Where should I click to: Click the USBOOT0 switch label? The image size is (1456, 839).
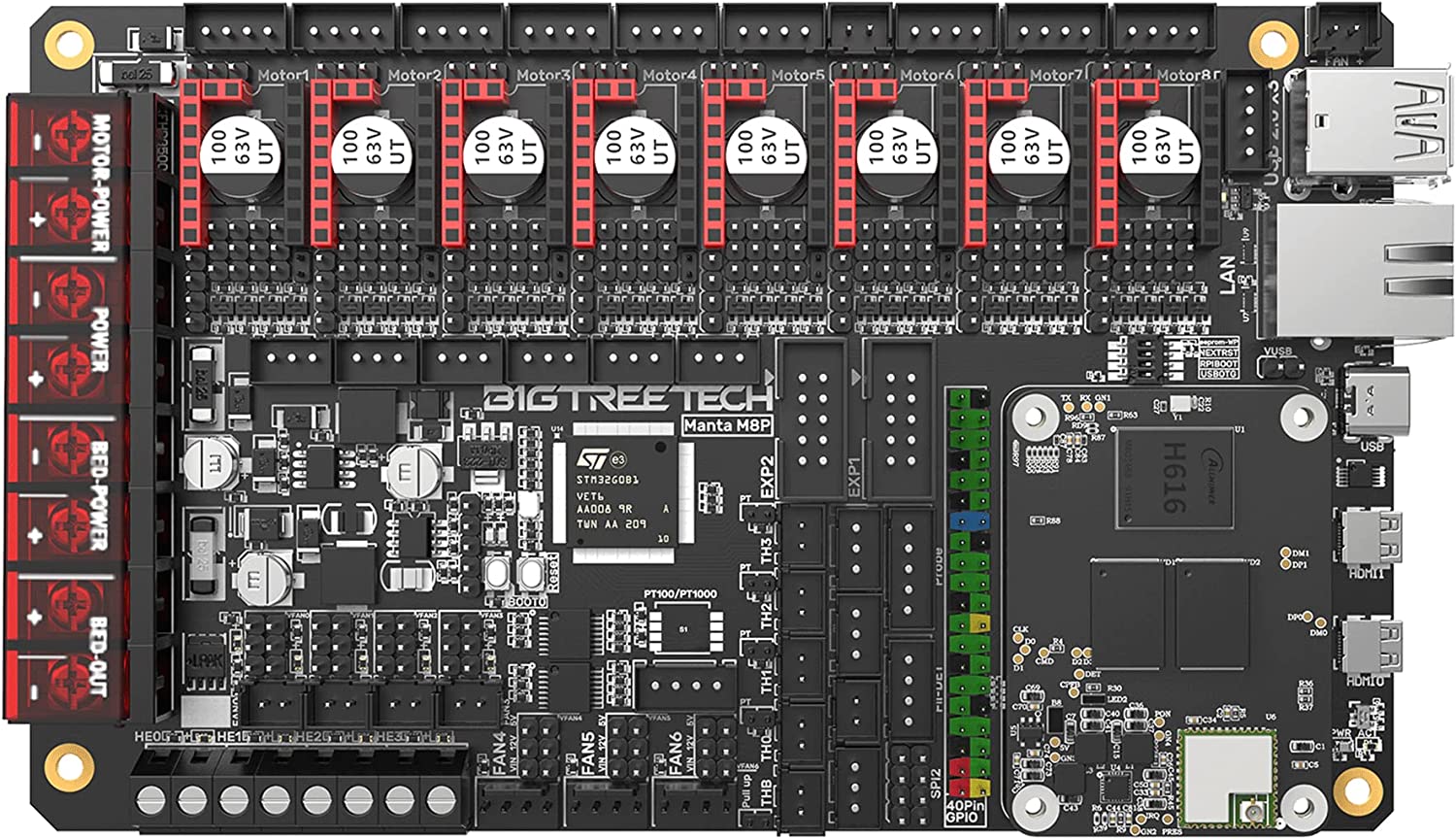(x=1218, y=375)
